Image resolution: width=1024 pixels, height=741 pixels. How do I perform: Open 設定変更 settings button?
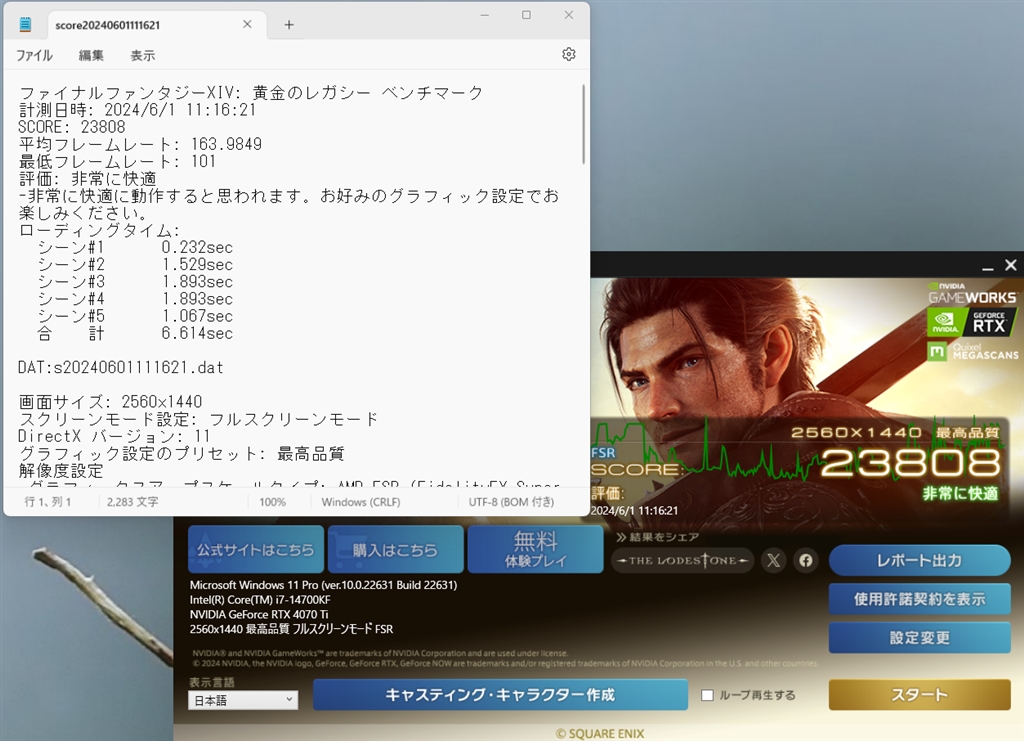tap(919, 638)
